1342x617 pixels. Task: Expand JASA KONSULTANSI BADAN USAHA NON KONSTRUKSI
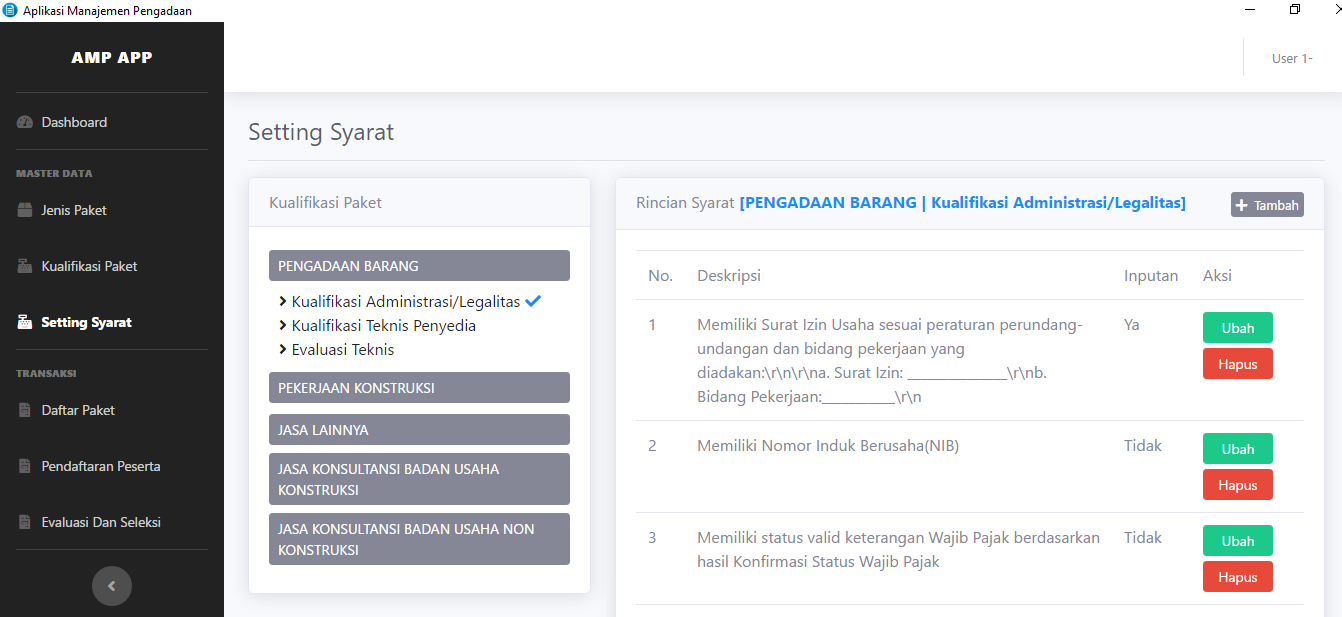[419, 539]
